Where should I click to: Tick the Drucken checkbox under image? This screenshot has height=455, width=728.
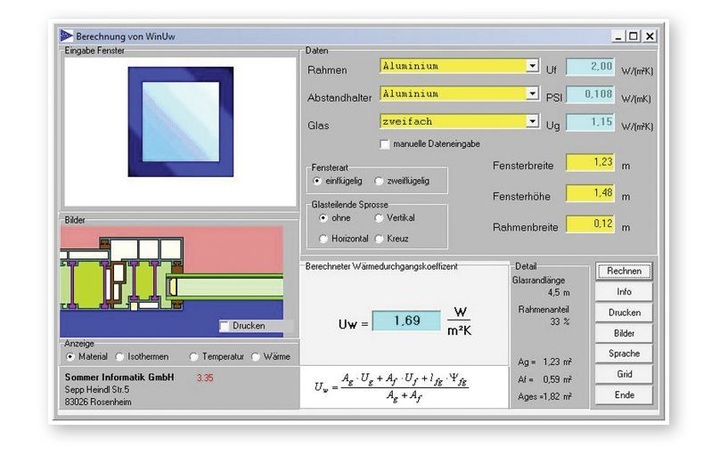pos(224,326)
